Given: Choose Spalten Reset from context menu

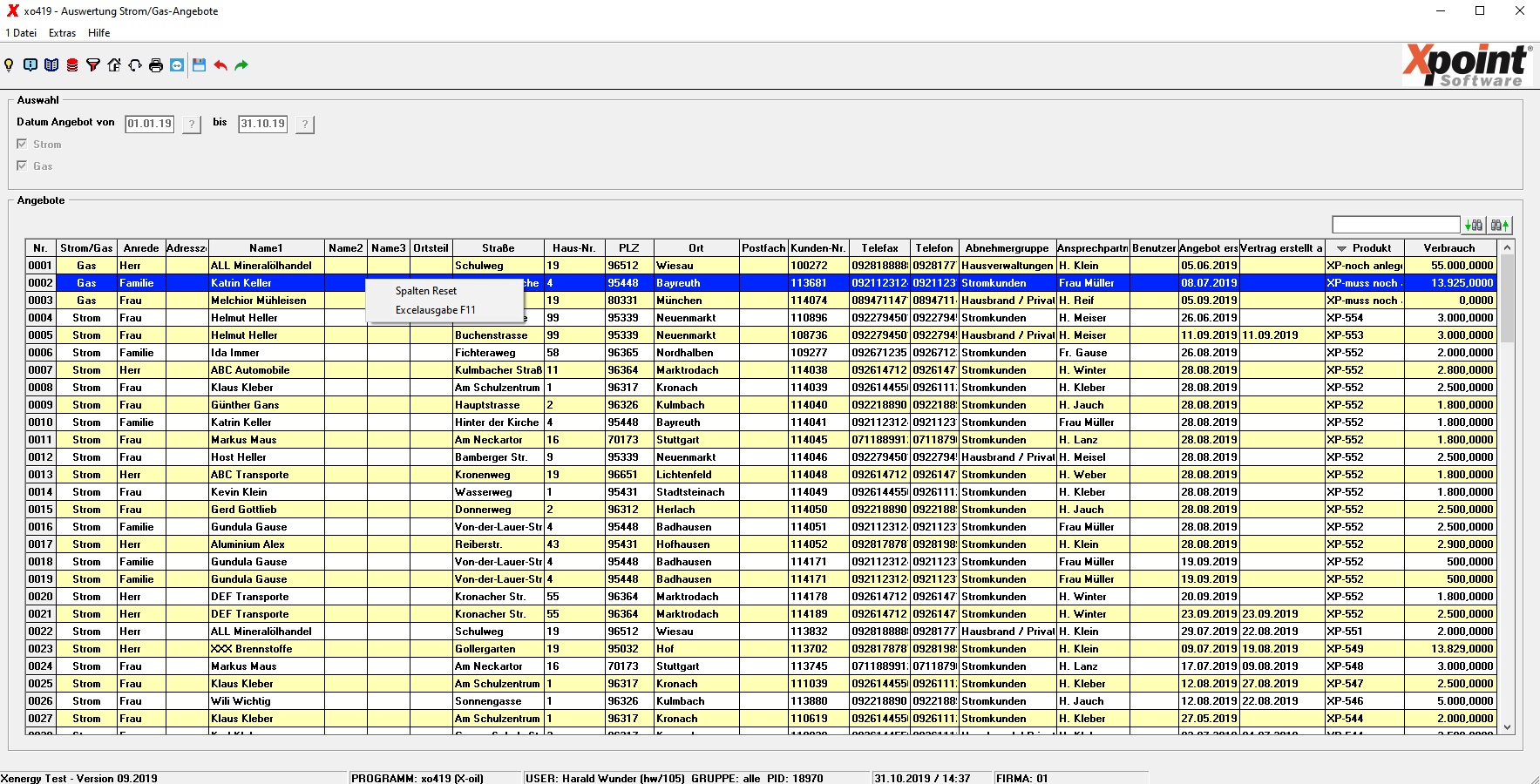Looking at the screenshot, I should 444,291.
